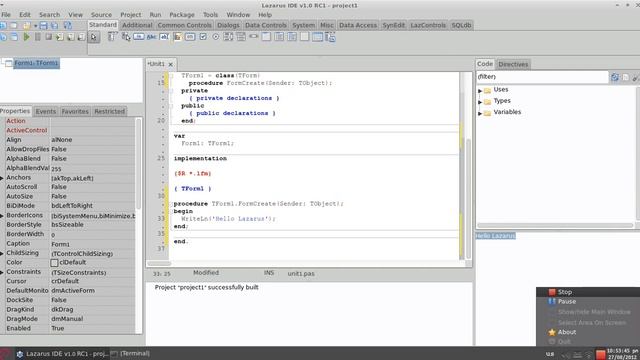
Task: Click Stop in the tray popup menu
Action: (x=564, y=292)
